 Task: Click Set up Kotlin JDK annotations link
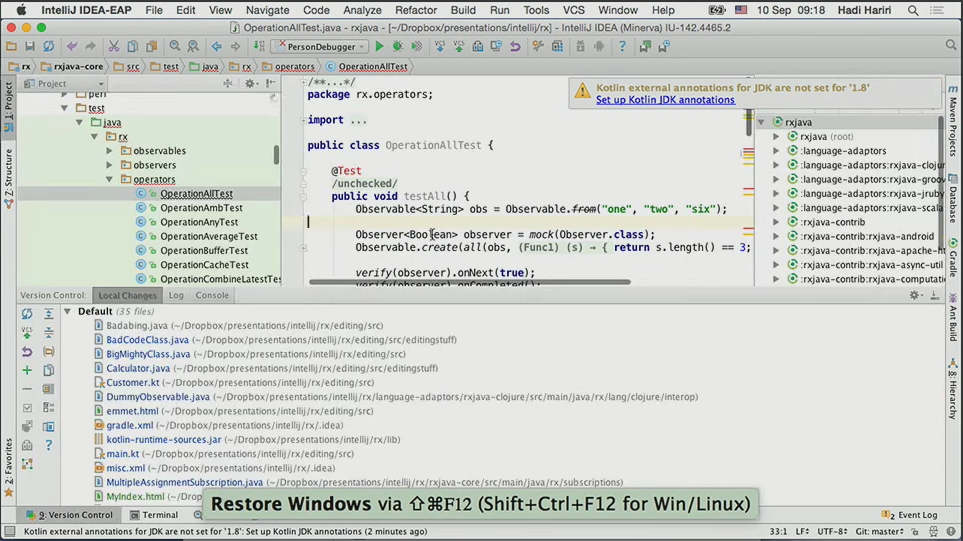tap(665, 99)
